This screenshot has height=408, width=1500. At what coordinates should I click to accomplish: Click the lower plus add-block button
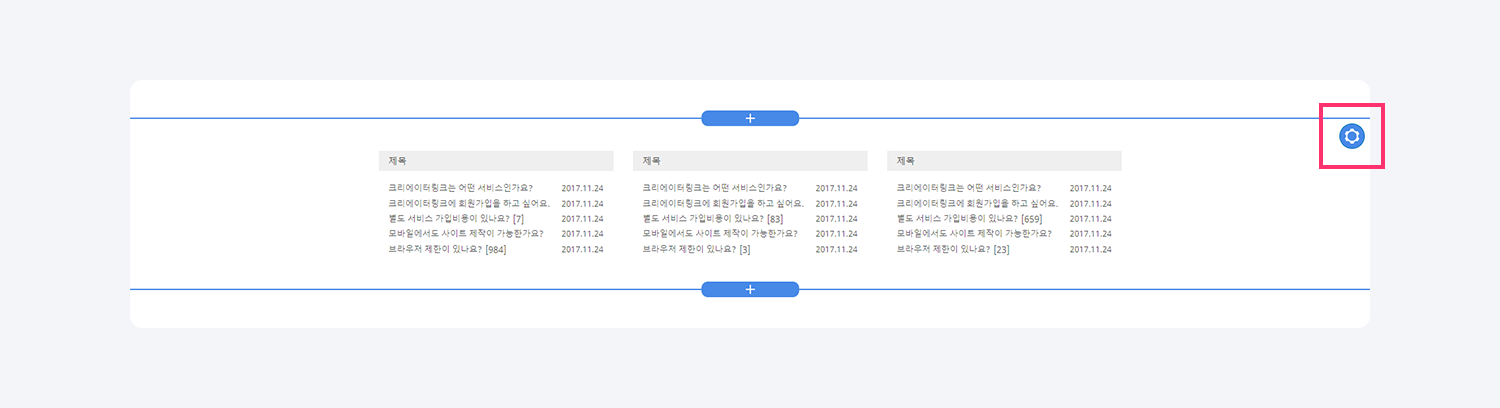tap(750, 289)
